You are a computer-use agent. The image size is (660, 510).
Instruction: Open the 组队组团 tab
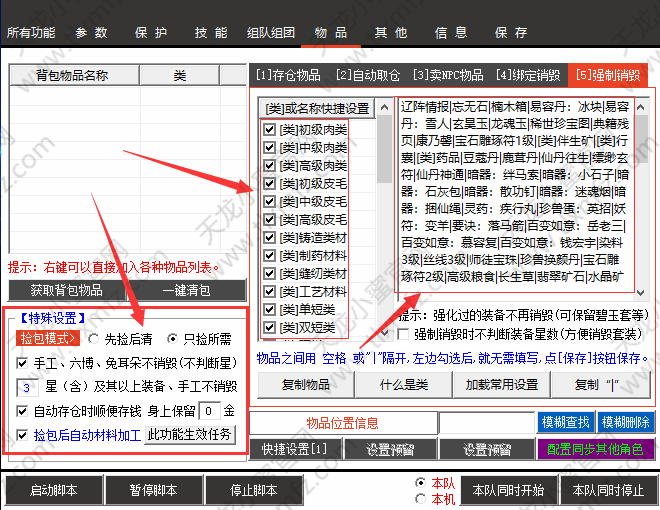pyautogui.click(x=271, y=32)
